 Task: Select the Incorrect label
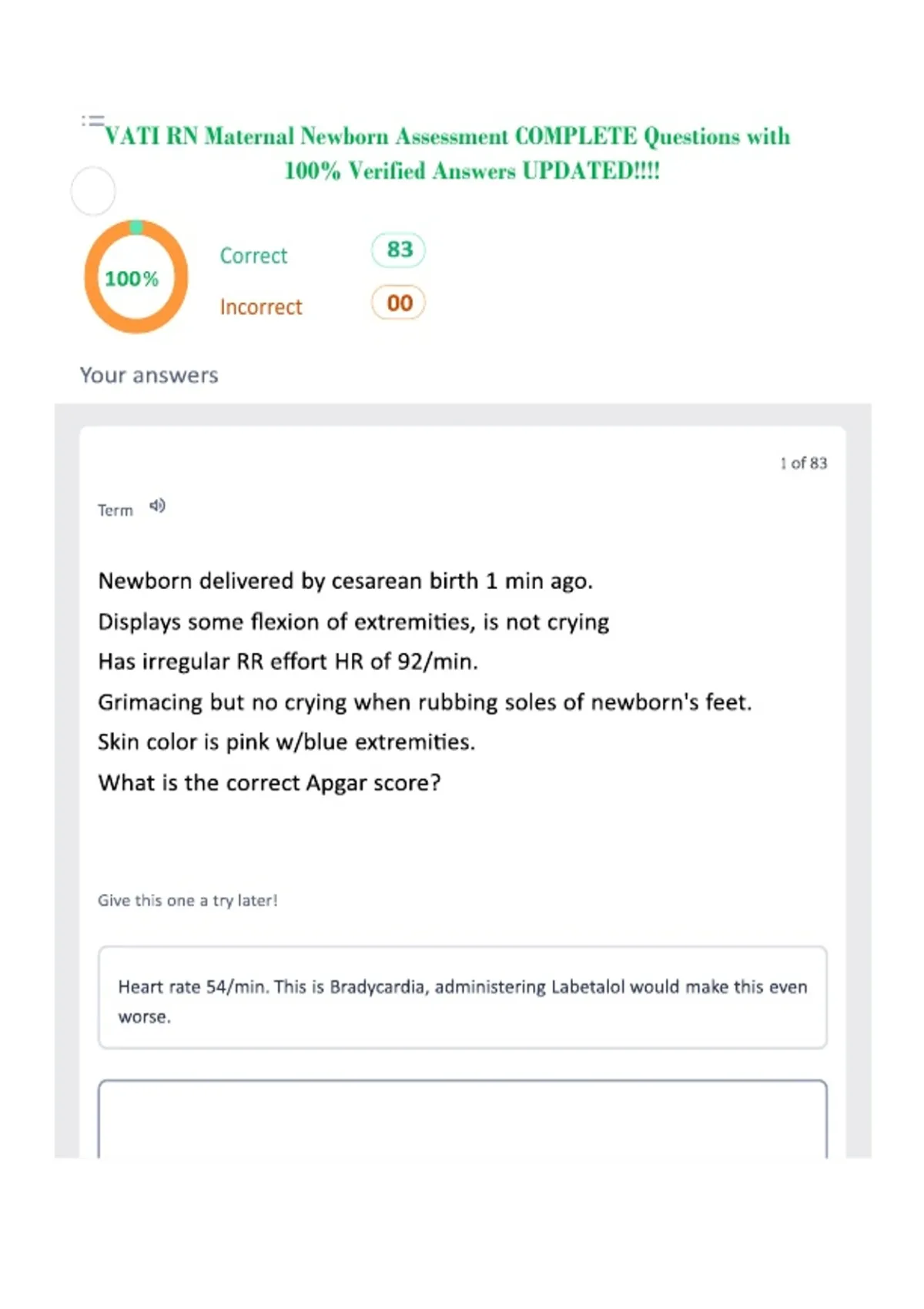point(261,307)
